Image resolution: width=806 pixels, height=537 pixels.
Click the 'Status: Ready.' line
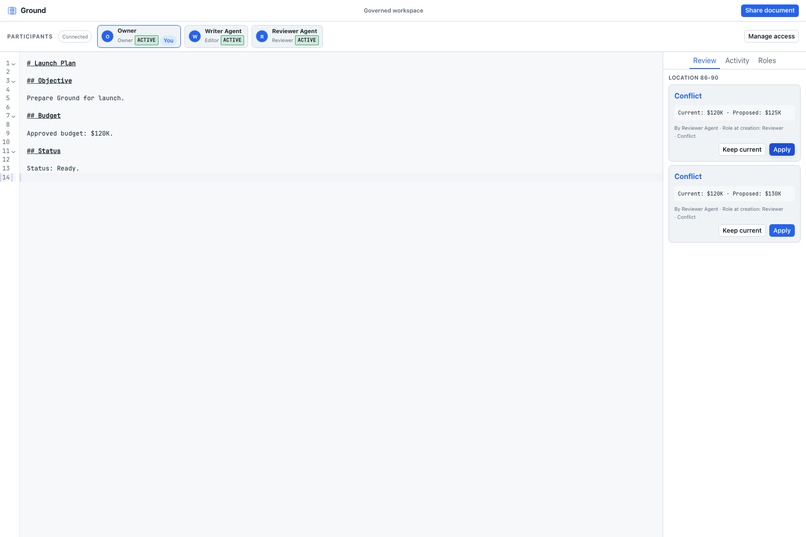53,169
